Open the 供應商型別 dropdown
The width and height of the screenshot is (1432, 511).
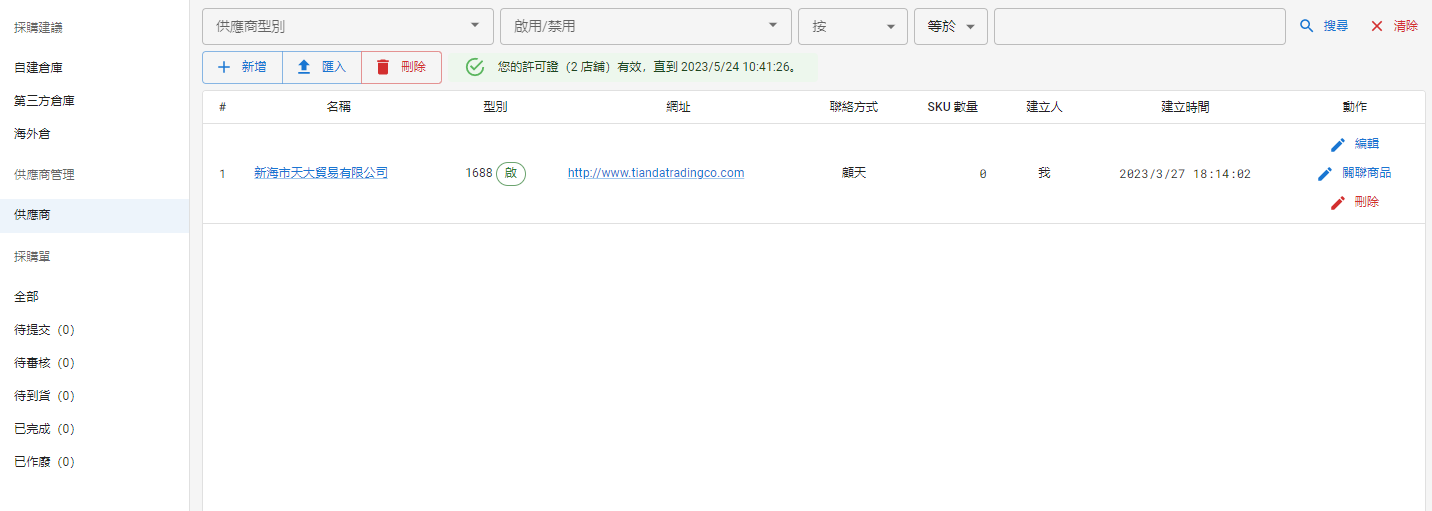(x=348, y=26)
